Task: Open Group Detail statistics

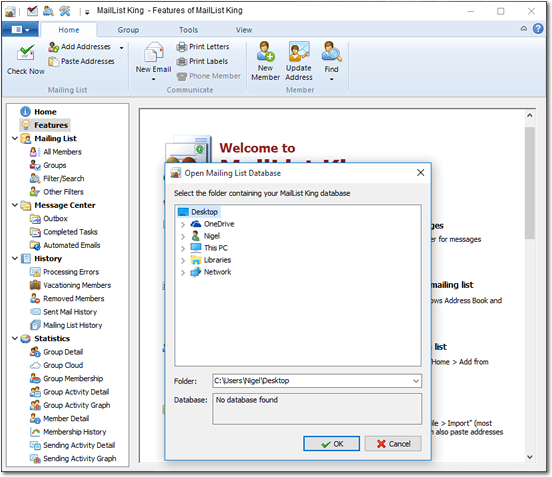Action: pyautogui.click(x=63, y=352)
